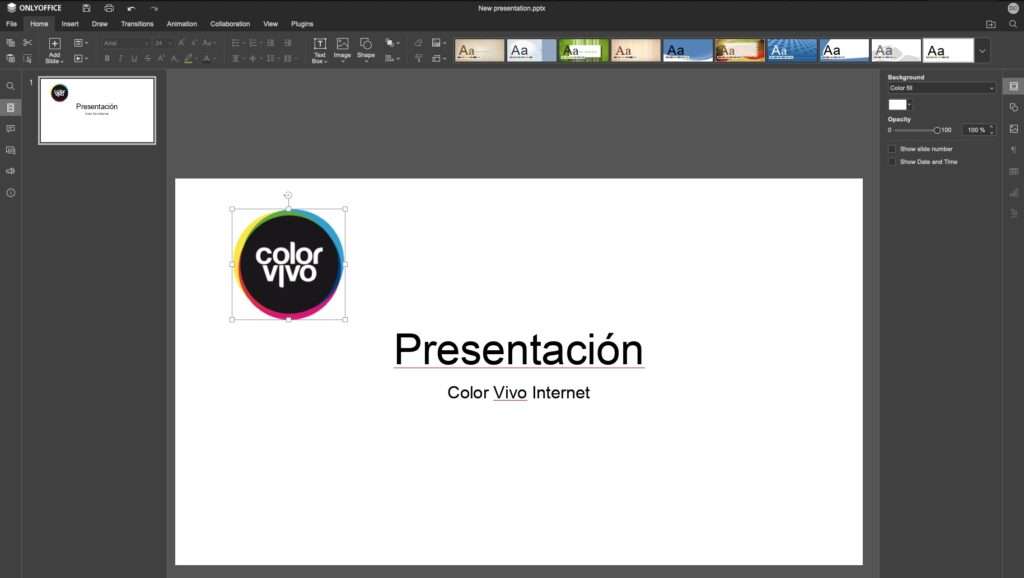Switch to the Animation tab

(182, 24)
